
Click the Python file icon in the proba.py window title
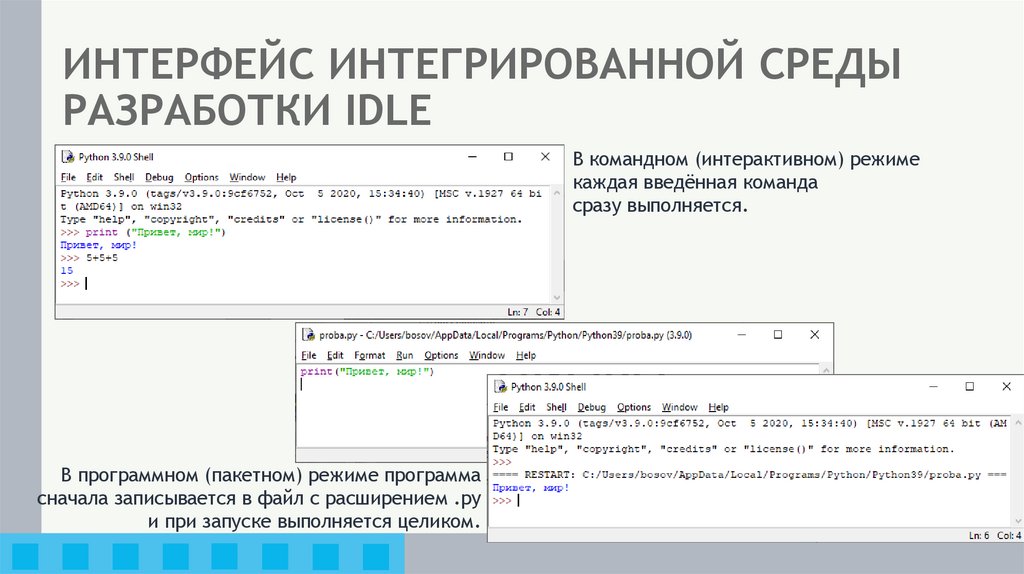(x=308, y=335)
